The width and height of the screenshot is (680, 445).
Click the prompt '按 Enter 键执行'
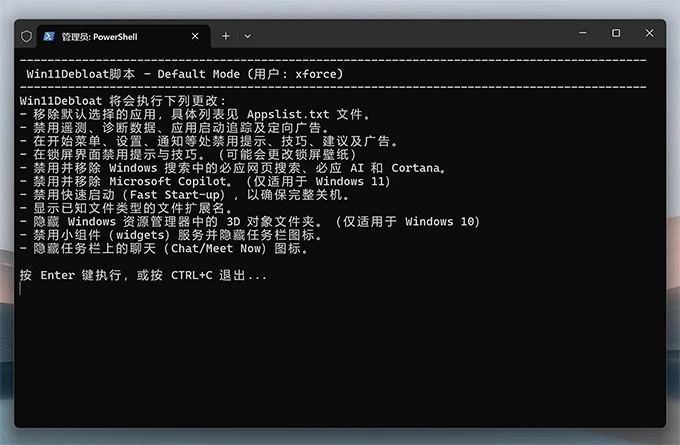click(x=143, y=275)
